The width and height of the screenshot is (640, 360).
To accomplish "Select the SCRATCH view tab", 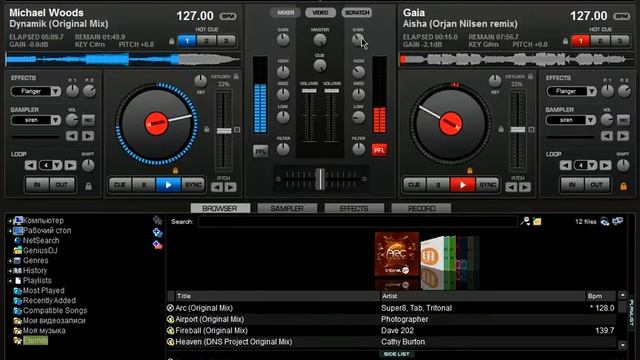I will pos(357,13).
